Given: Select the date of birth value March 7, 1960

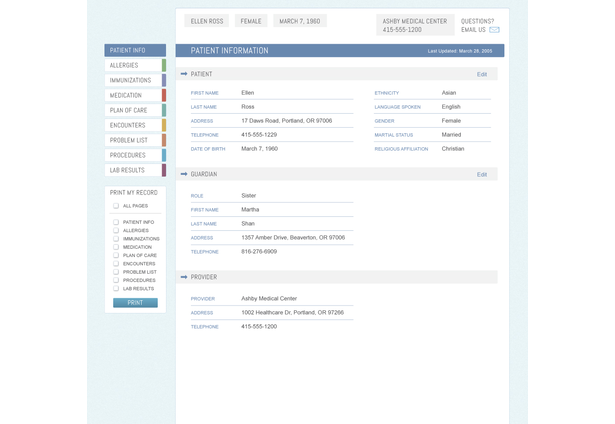Looking at the screenshot, I should point(259,149).
